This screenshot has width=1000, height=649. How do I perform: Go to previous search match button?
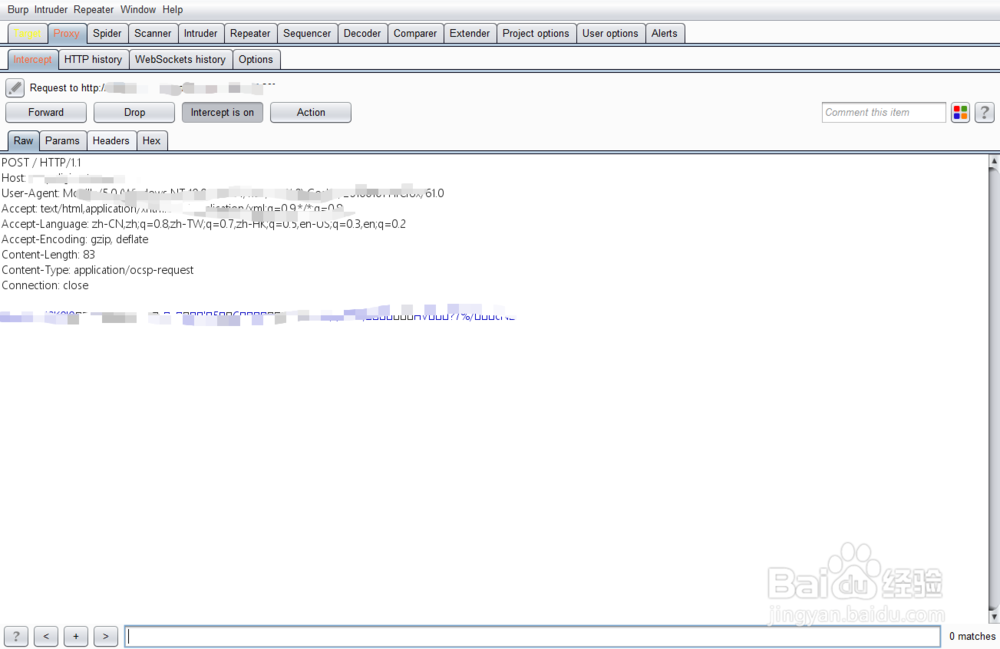46,636
